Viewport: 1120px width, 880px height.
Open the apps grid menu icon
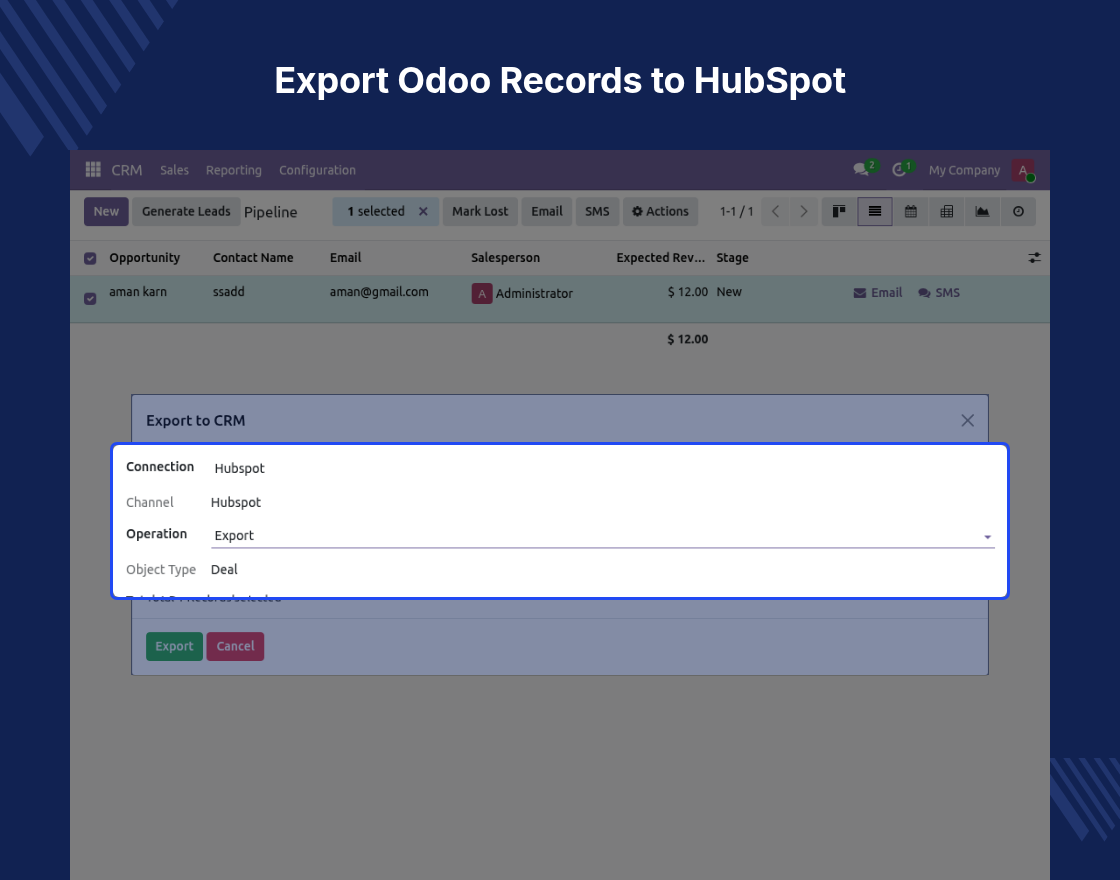[93, 170]
